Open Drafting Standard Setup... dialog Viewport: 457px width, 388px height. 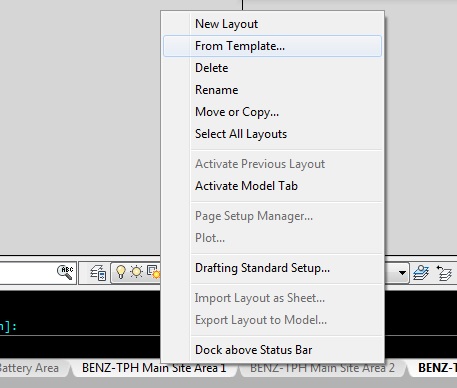coord(272,268)
